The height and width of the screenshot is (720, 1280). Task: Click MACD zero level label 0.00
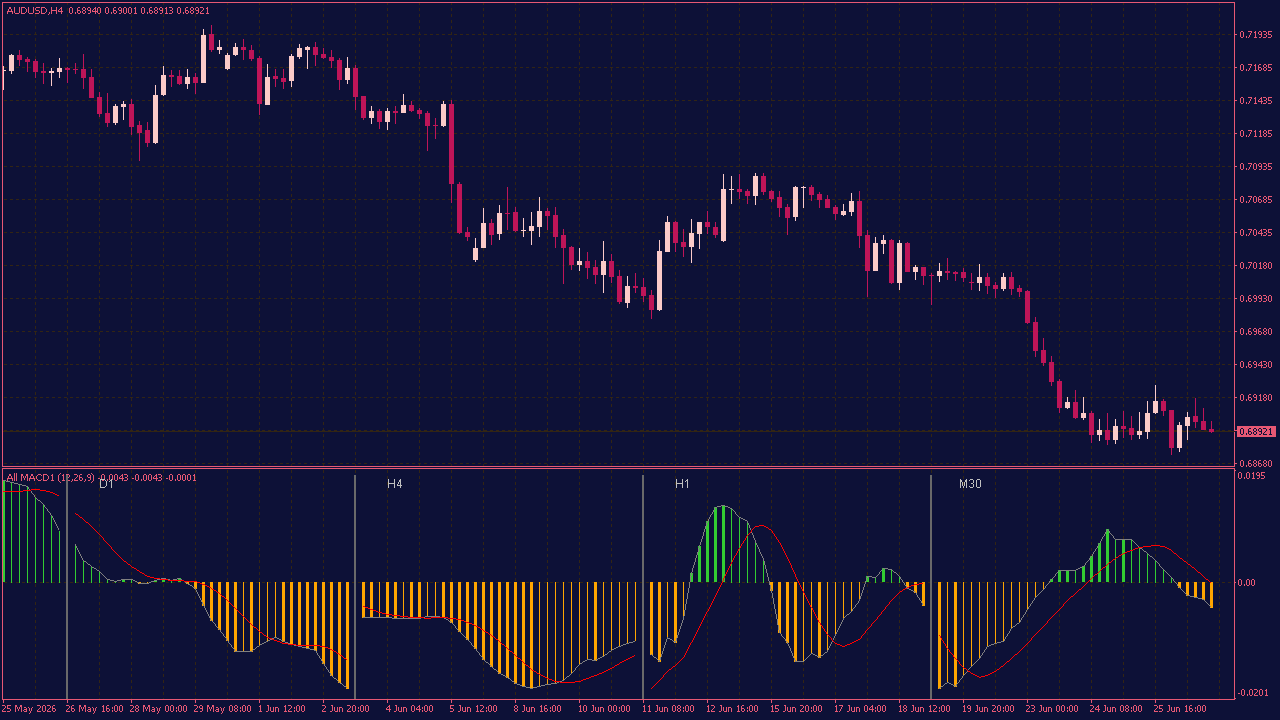[x=1249, y=583]
